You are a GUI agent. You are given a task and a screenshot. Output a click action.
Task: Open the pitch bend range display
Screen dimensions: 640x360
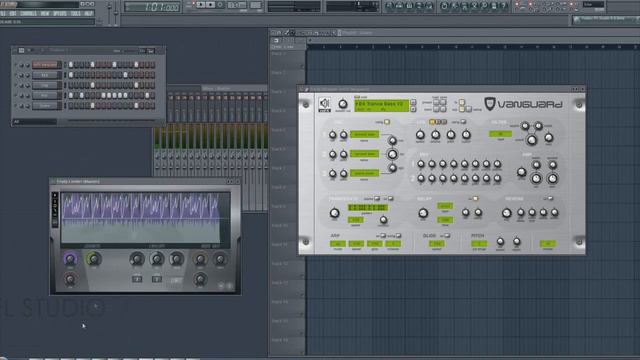[x=479, y=244]
